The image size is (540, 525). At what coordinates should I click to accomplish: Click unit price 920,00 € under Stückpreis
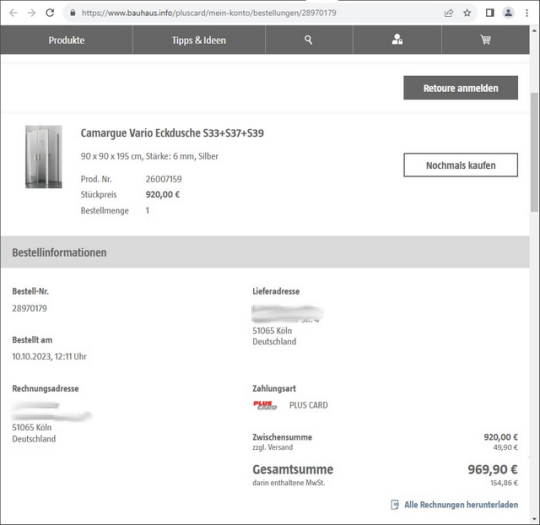[163, 195]
